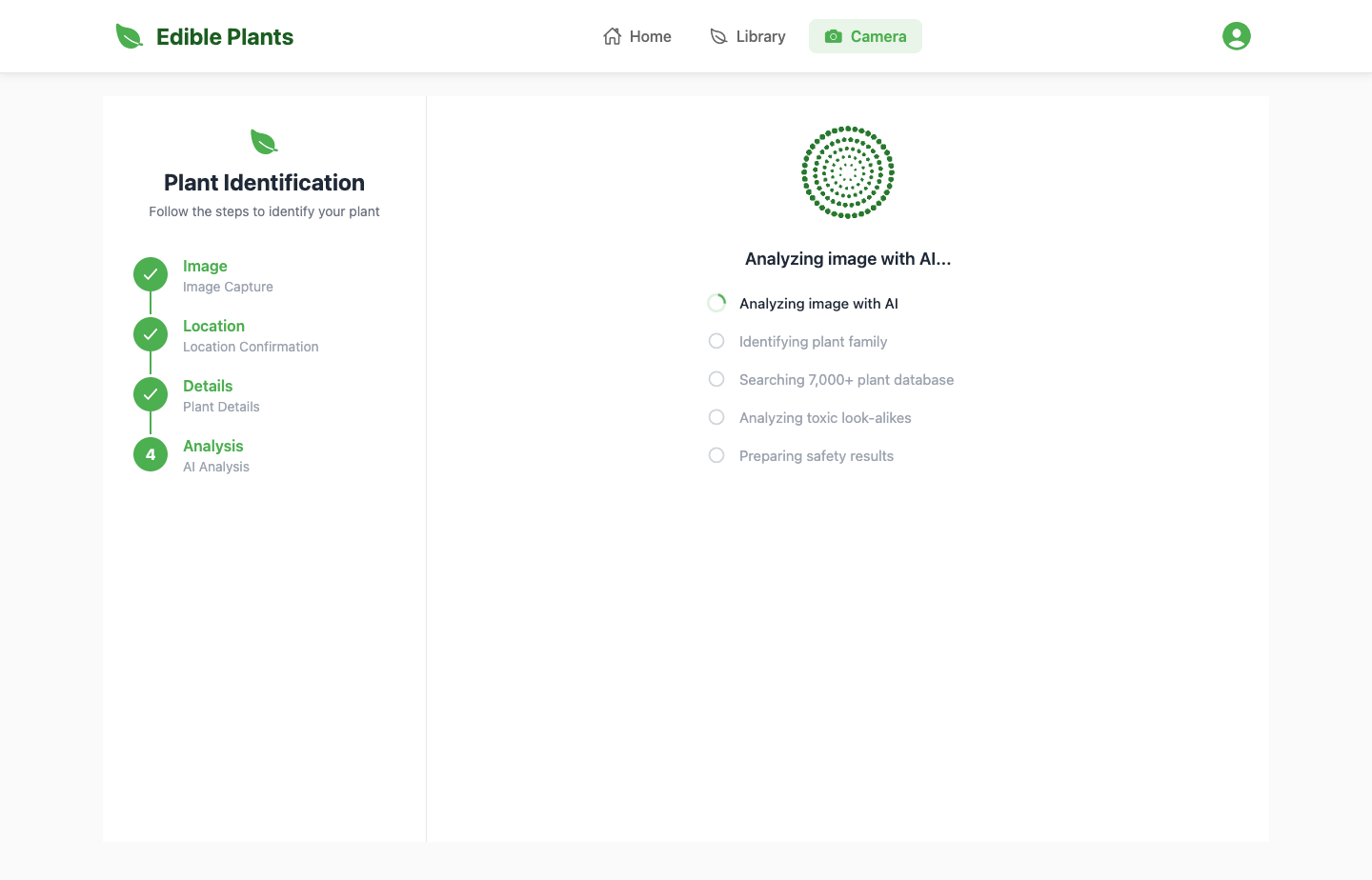Click the Details step checkmark circle
The image size is (1372, 880).
click(x=151, y=394)
